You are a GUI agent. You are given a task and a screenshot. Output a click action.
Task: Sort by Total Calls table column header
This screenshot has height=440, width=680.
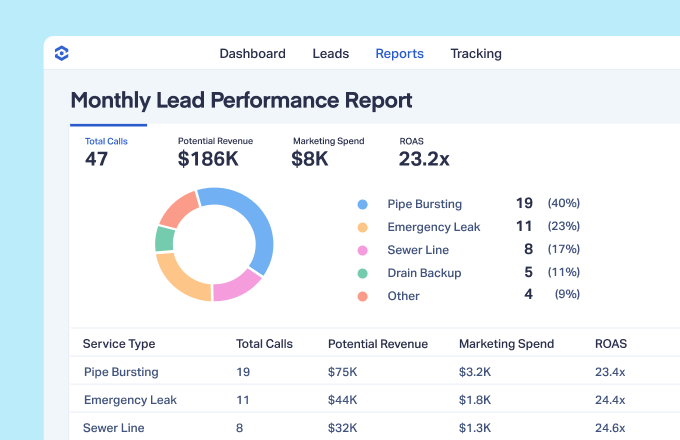[264, 344]
